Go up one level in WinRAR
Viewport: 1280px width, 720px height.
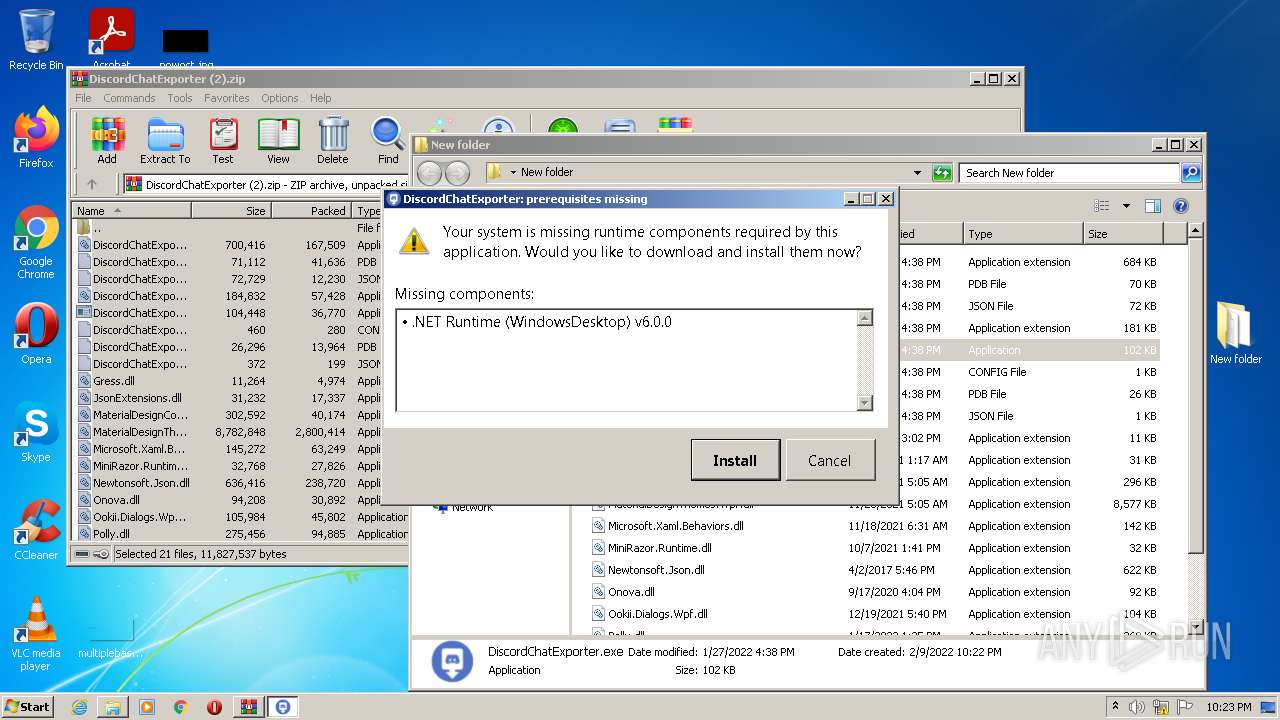click(92, 184)
